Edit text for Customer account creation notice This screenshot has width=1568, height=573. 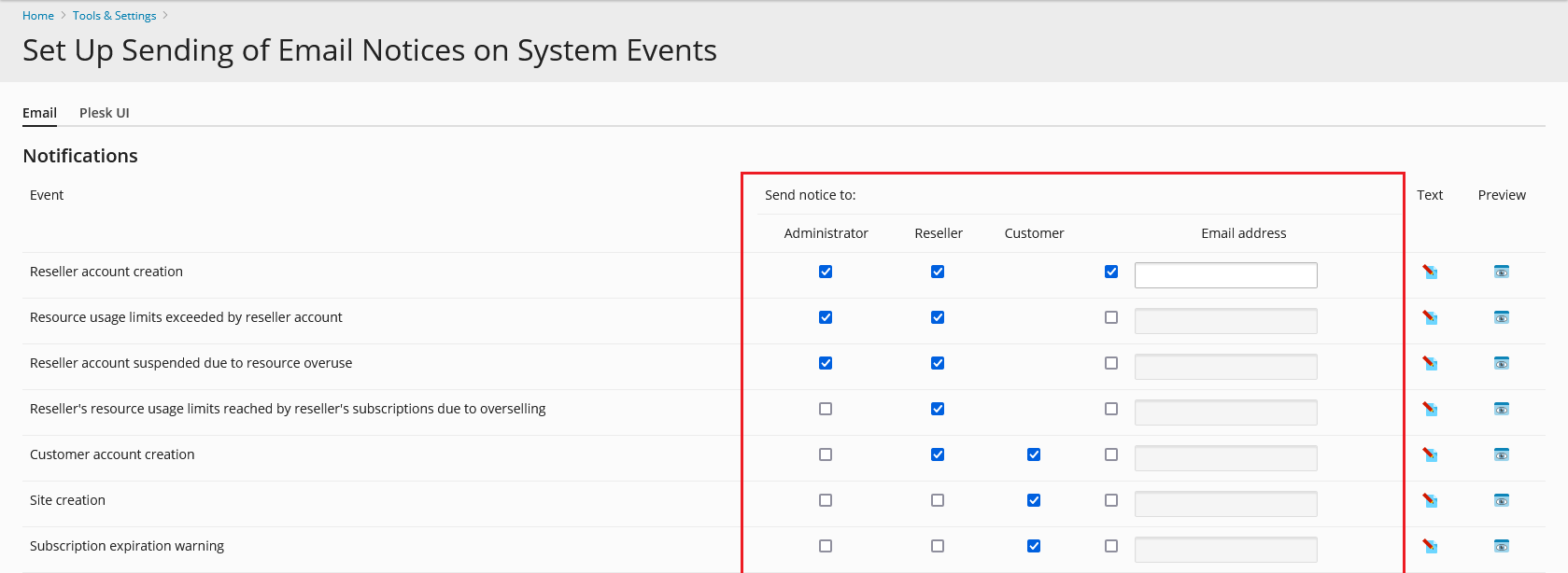(x=1430, y=454)
